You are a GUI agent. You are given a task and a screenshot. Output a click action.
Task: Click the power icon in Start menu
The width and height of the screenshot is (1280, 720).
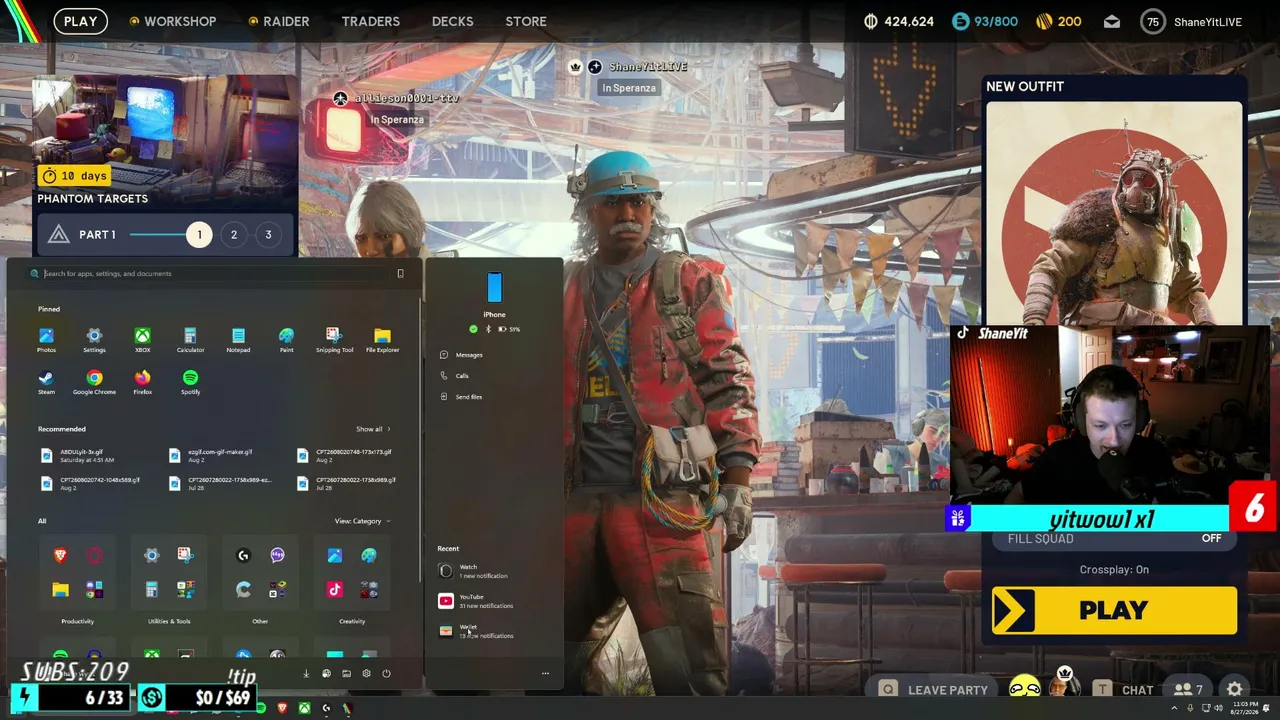tap(386, 673)
